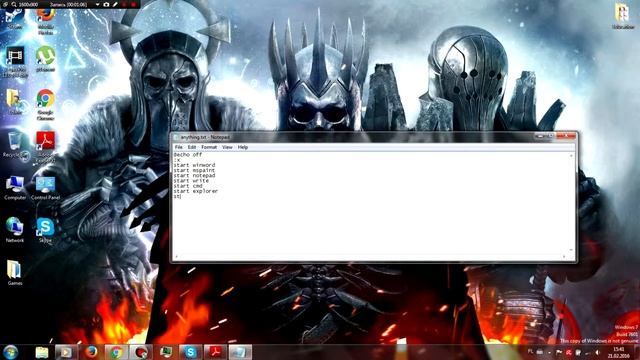Switch to Skype from the taskbar
The width and height of the screenshot is (640, 360).
point(190,352)
